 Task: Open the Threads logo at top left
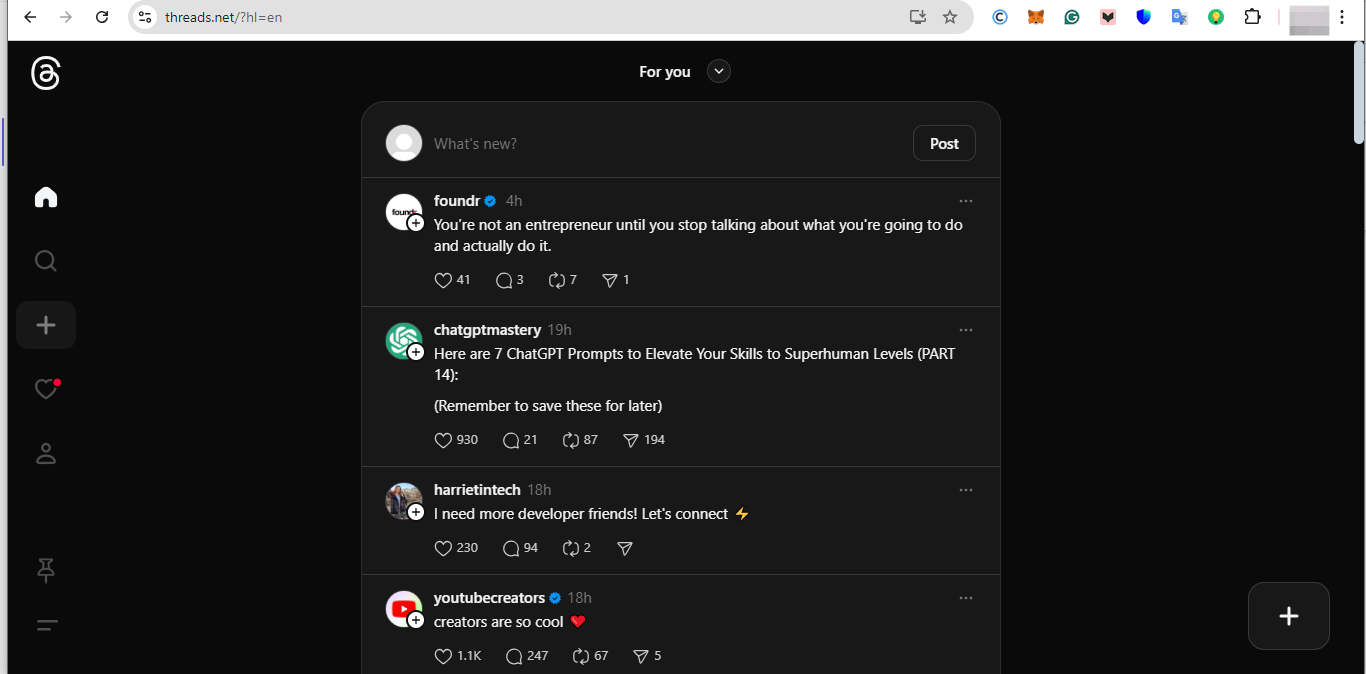(x=45, y=73)
